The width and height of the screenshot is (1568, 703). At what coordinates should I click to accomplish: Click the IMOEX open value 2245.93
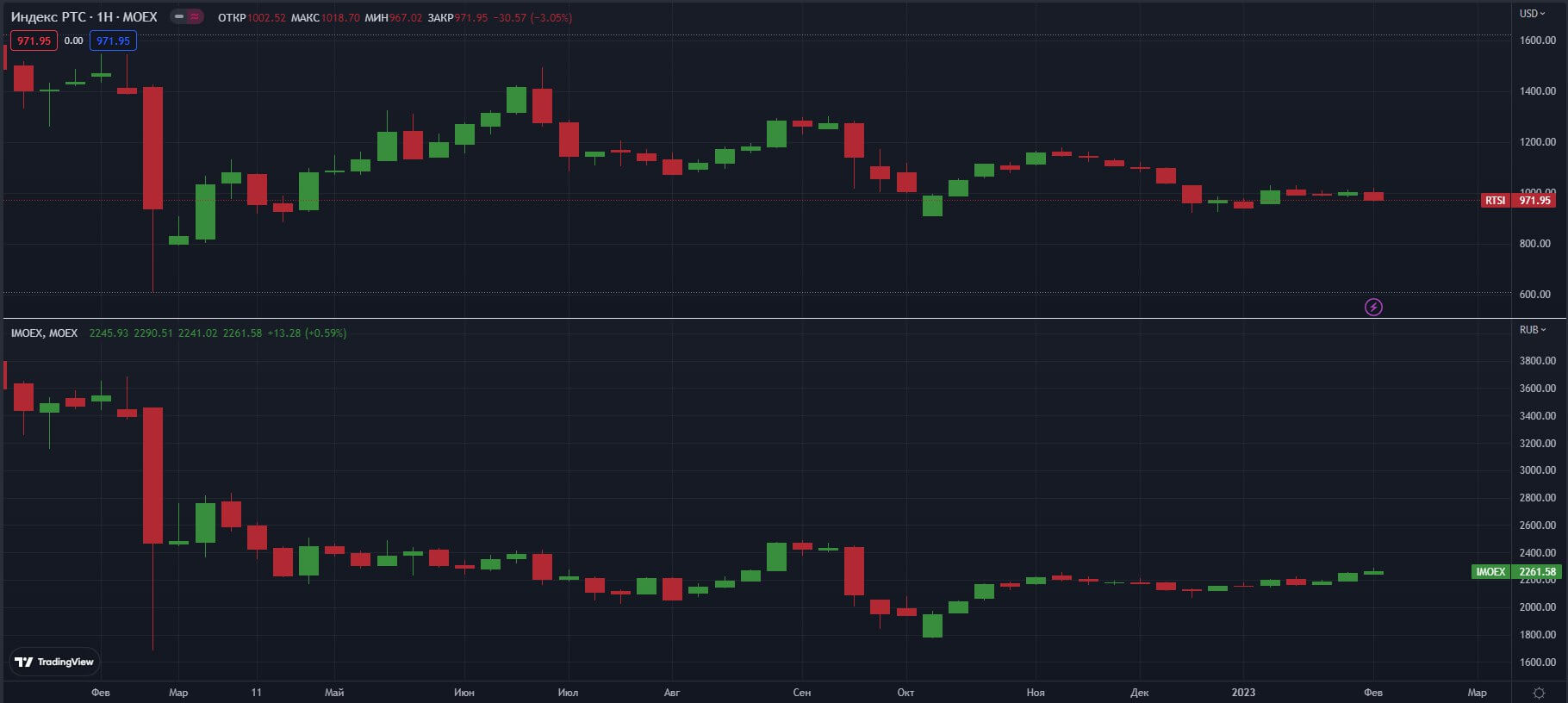coord(109,333)
